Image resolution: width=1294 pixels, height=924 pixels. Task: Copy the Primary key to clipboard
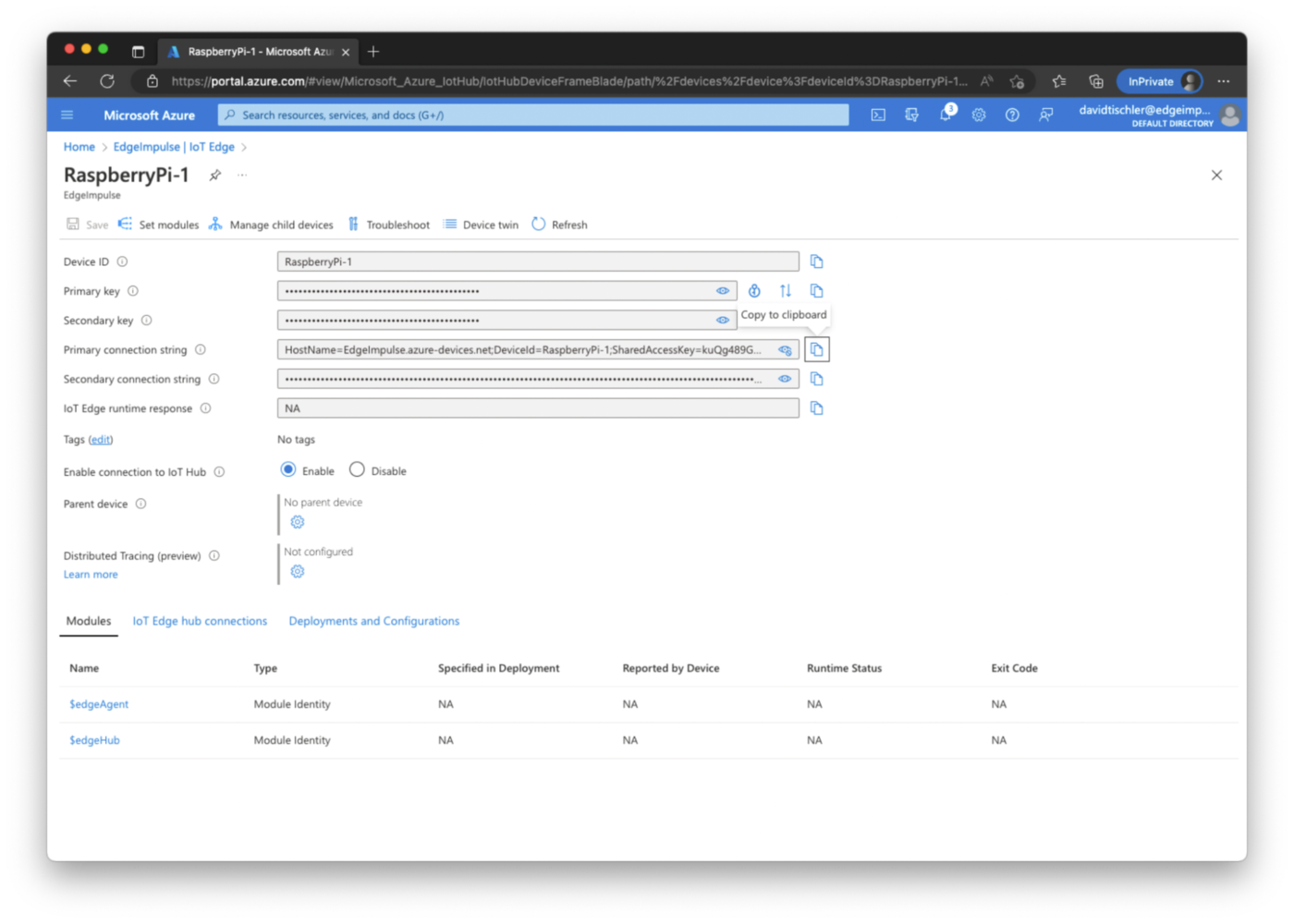tap(816, 291)
